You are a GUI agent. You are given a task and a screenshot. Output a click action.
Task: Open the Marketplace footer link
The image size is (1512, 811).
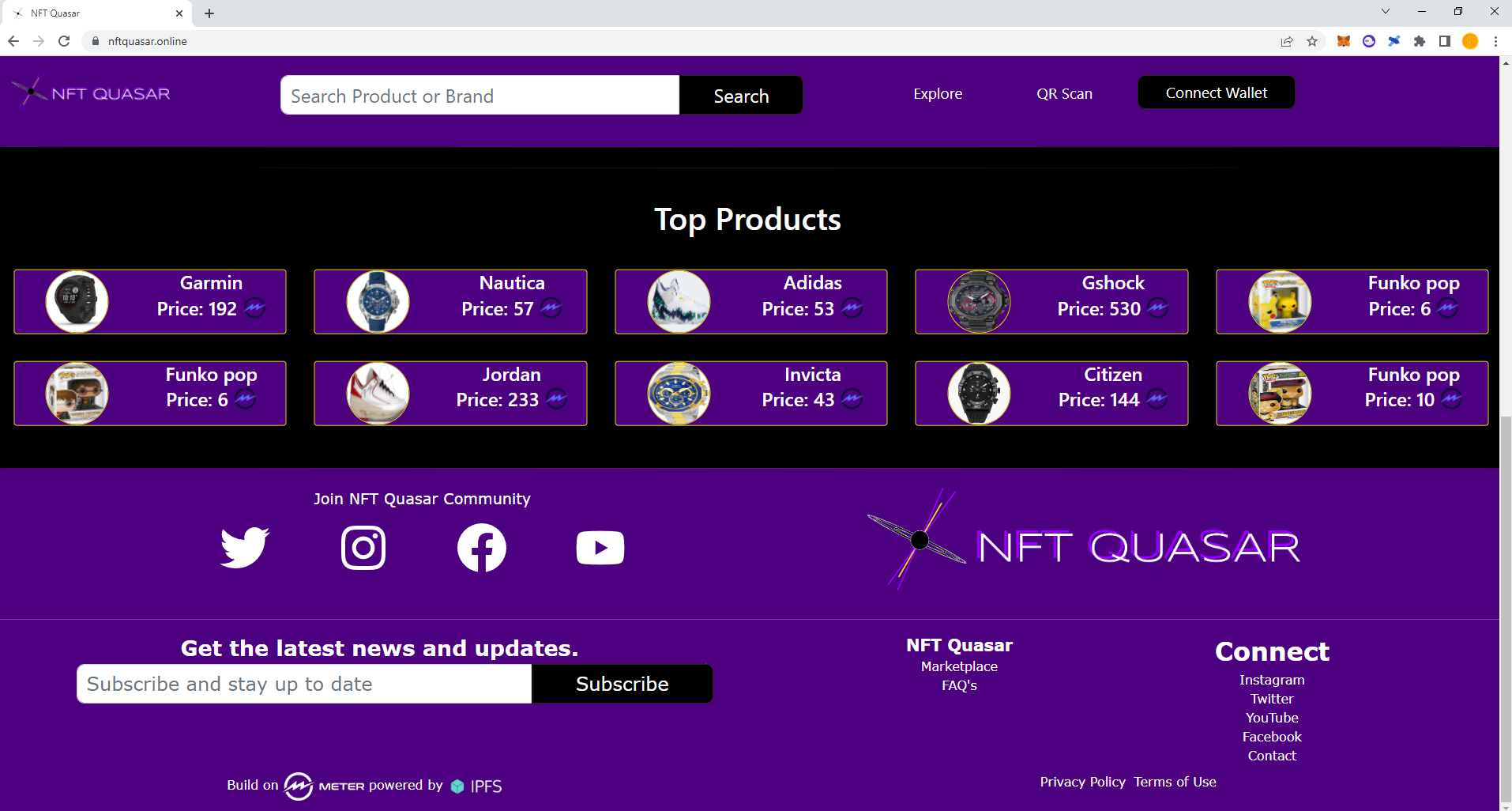point(959,666)
